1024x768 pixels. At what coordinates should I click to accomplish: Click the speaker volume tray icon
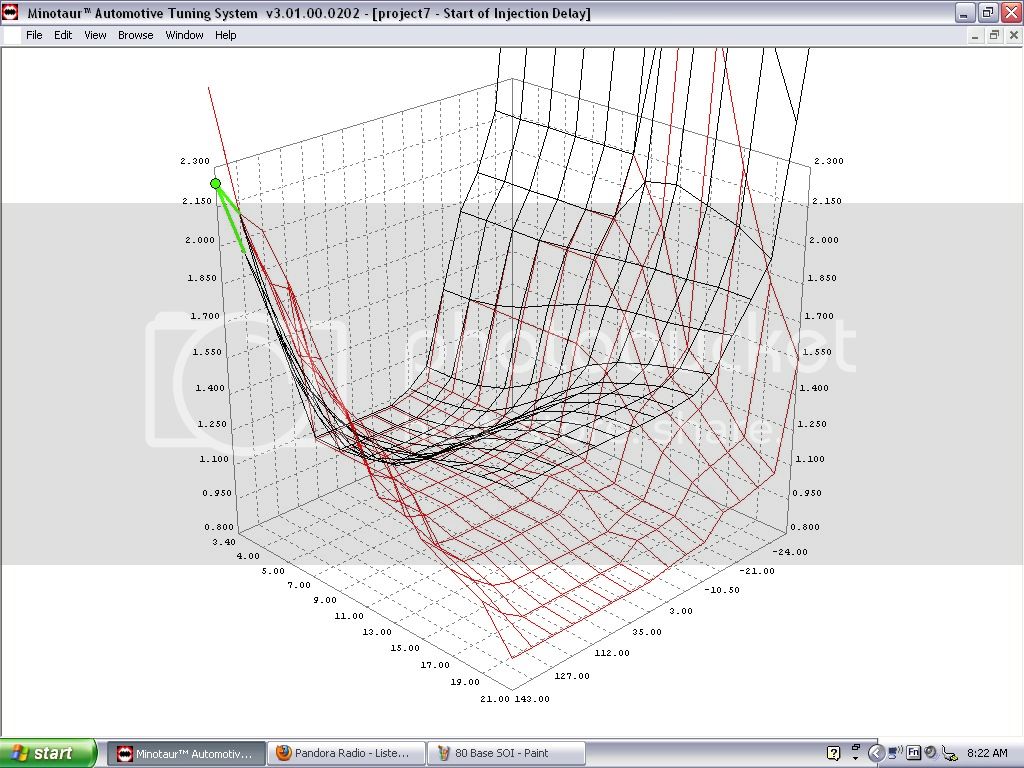pos(931,753)
